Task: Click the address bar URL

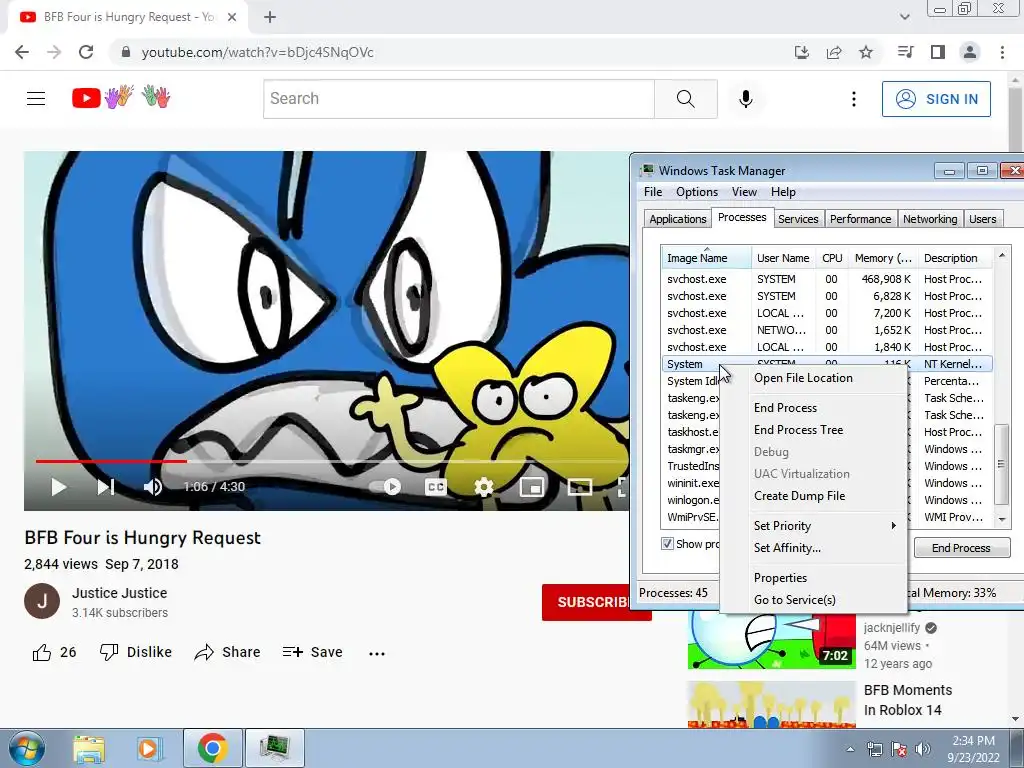Action: coord(257,52)
